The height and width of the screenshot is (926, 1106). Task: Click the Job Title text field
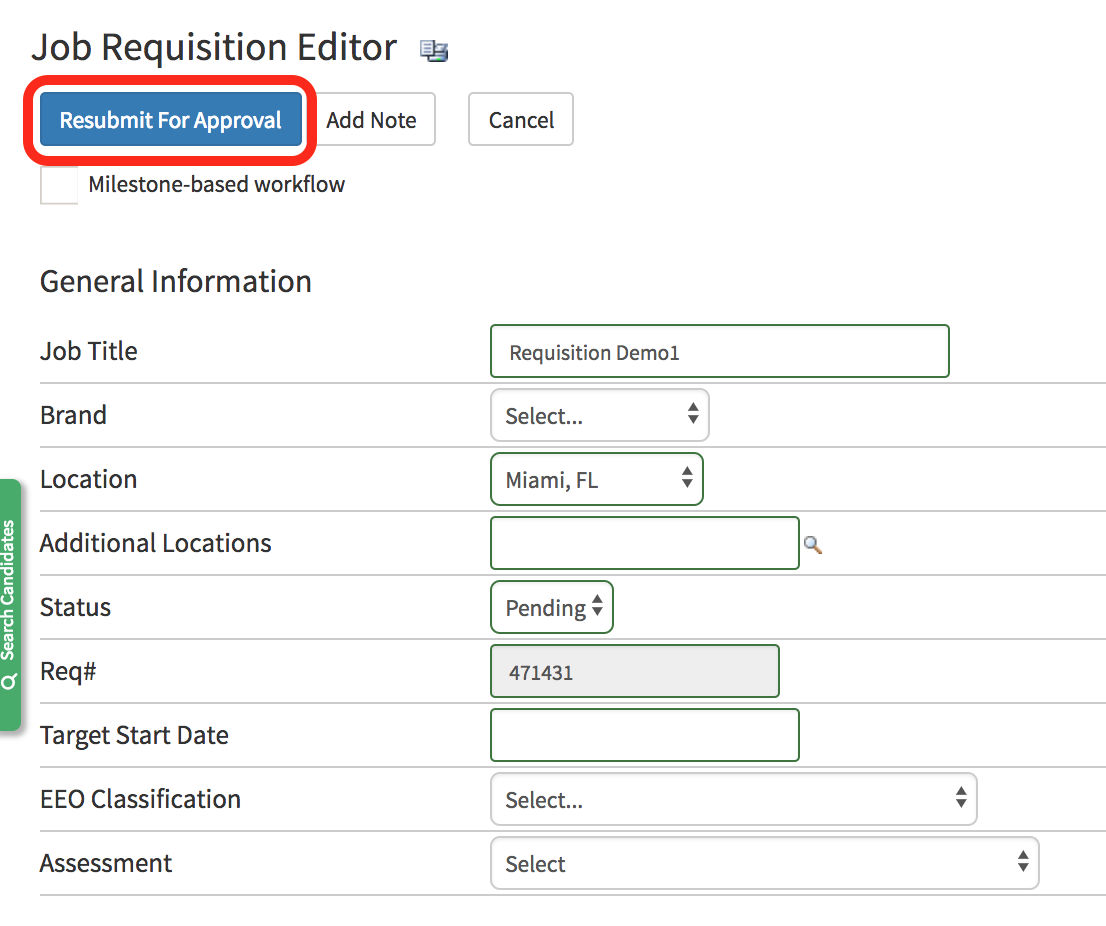pyautogui.click(x=719, y=352)
